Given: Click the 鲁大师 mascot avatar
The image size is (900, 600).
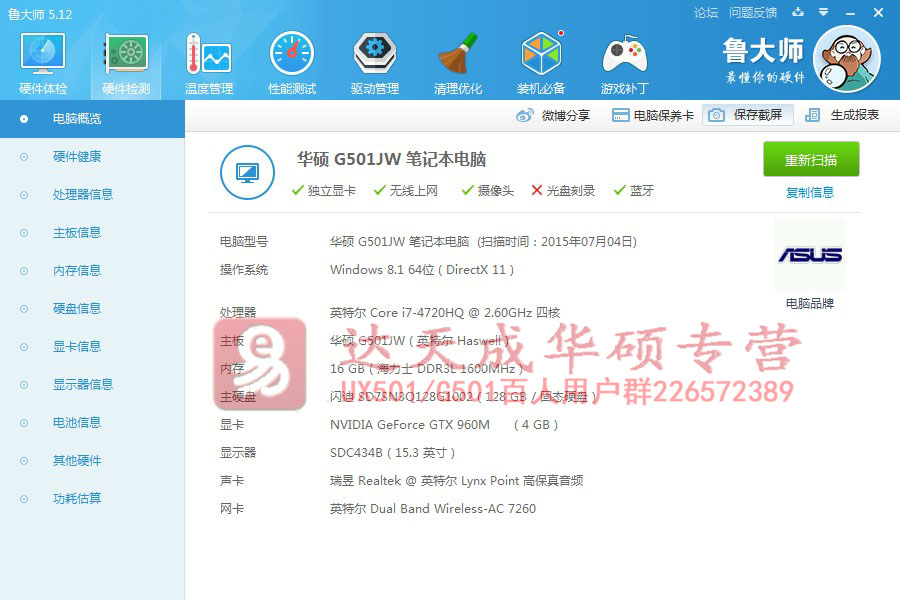Looking at the screenshot, I should 847,59.
